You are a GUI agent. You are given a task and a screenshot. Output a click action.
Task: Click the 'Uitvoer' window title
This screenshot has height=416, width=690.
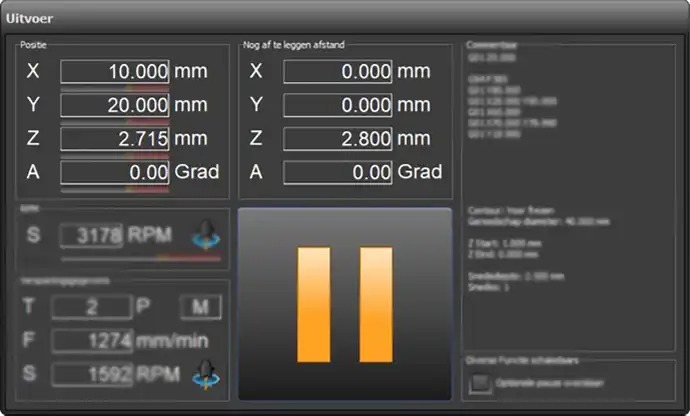[x=29, y=18]
